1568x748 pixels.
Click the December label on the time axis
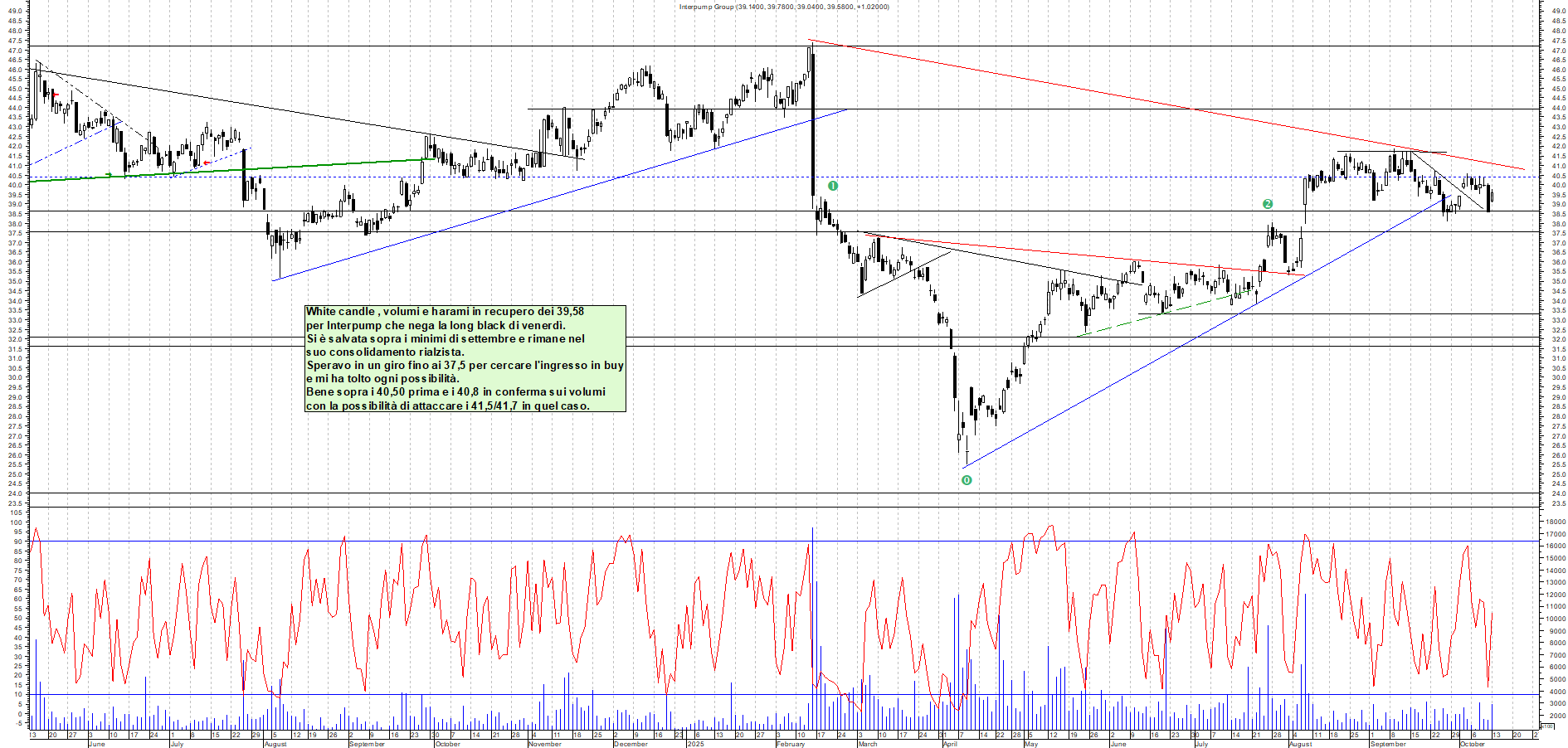click(631, 744)
